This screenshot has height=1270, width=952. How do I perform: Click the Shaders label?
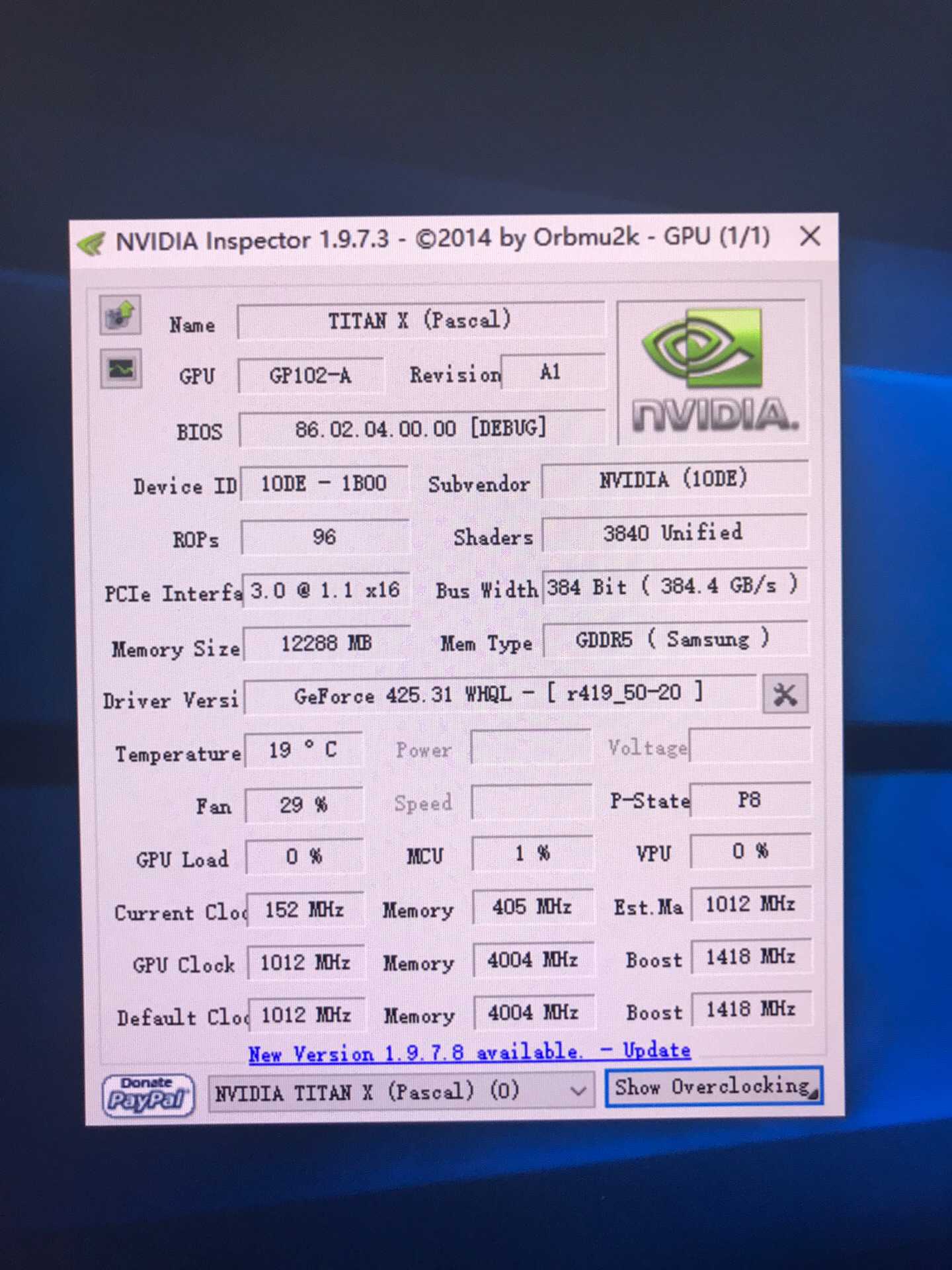point(493,537)
